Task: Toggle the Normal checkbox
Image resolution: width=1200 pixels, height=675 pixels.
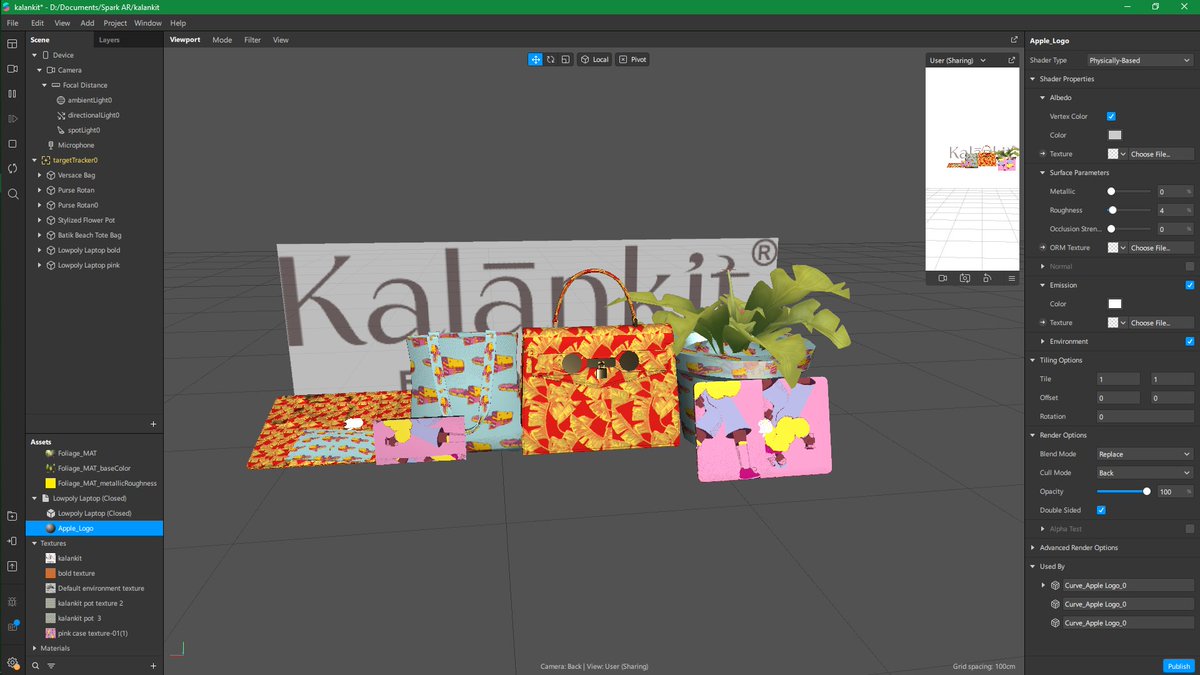Action: coord(1189,266)
